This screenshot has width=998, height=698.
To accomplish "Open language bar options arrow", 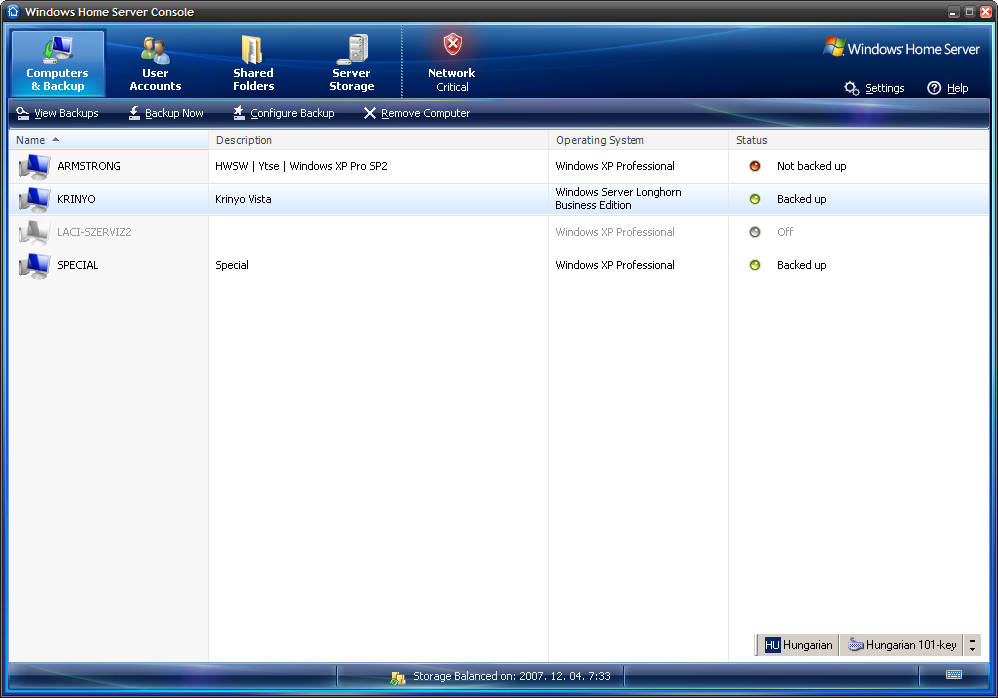I will [973, 645].
